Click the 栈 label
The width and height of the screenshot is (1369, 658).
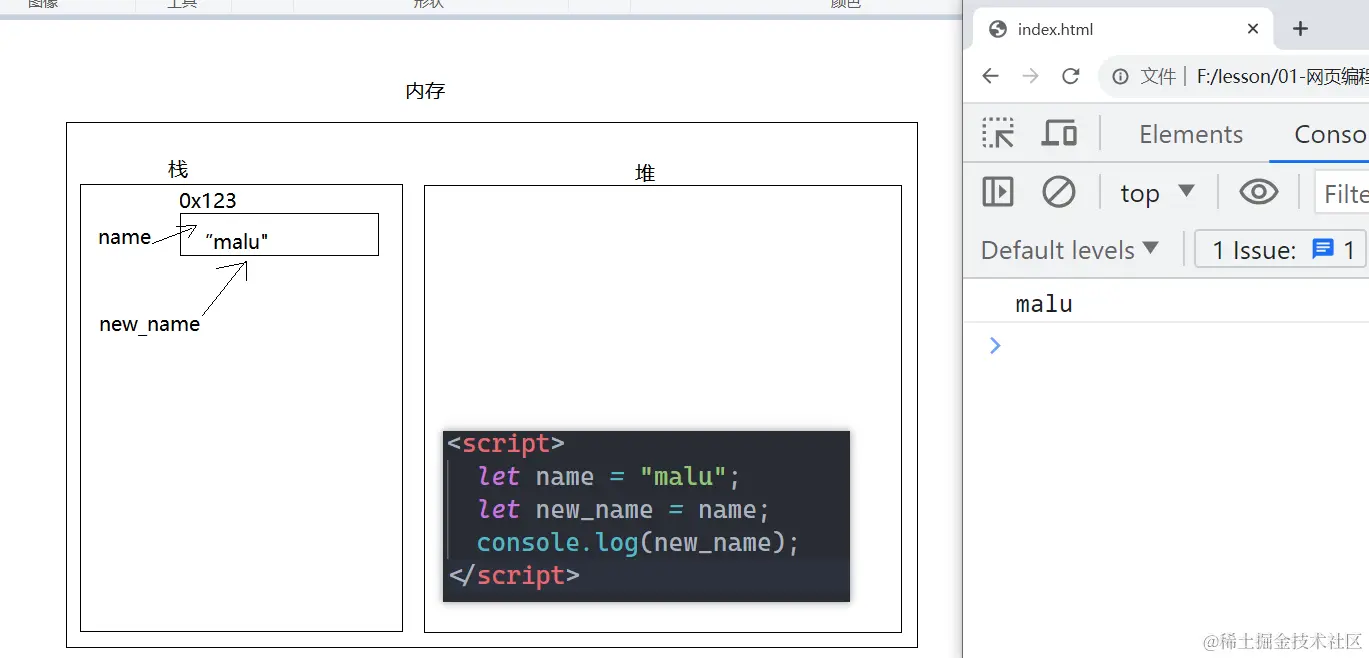click(x=178, y=169)
